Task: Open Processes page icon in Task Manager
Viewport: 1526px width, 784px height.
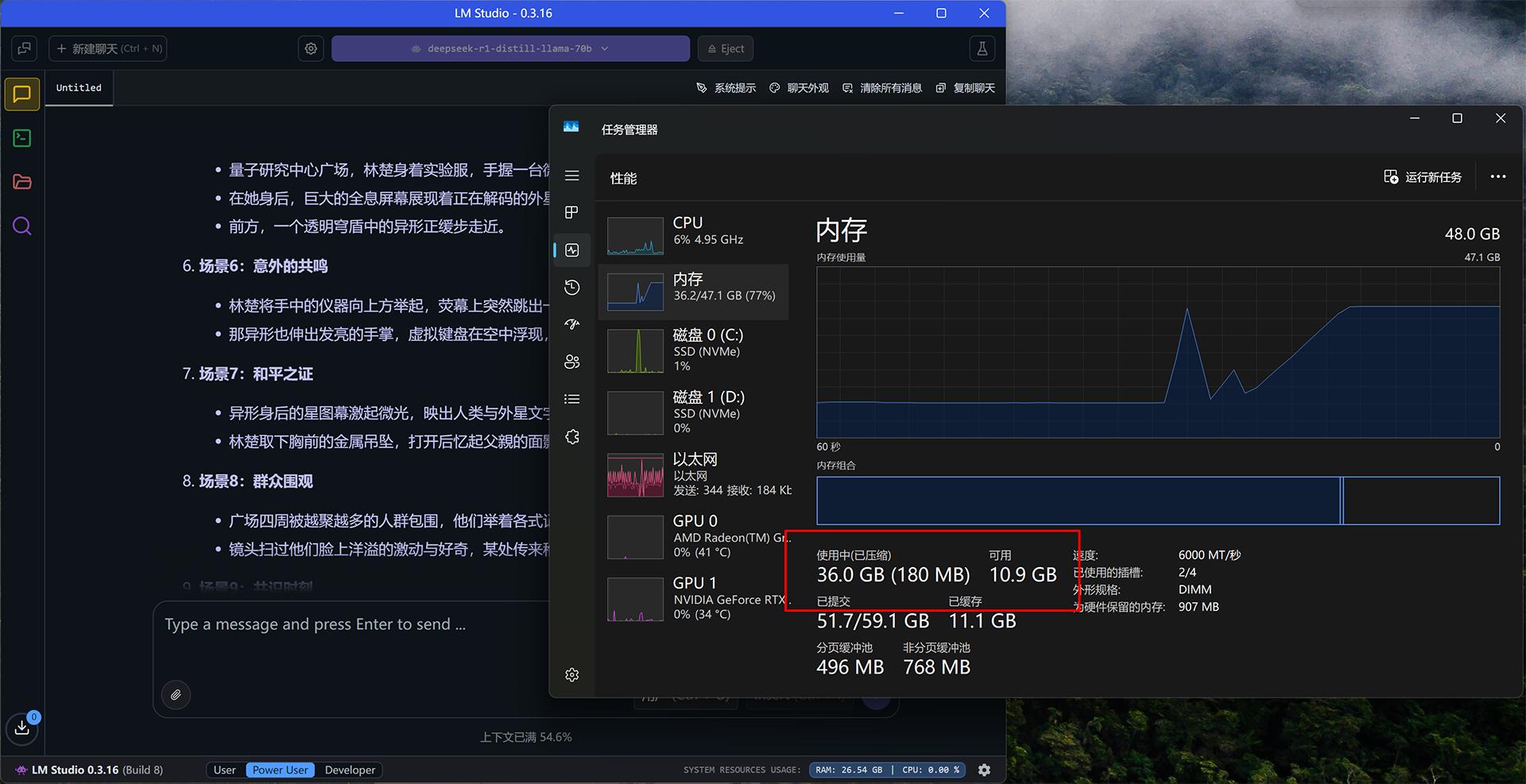Action: click(572, 213)
